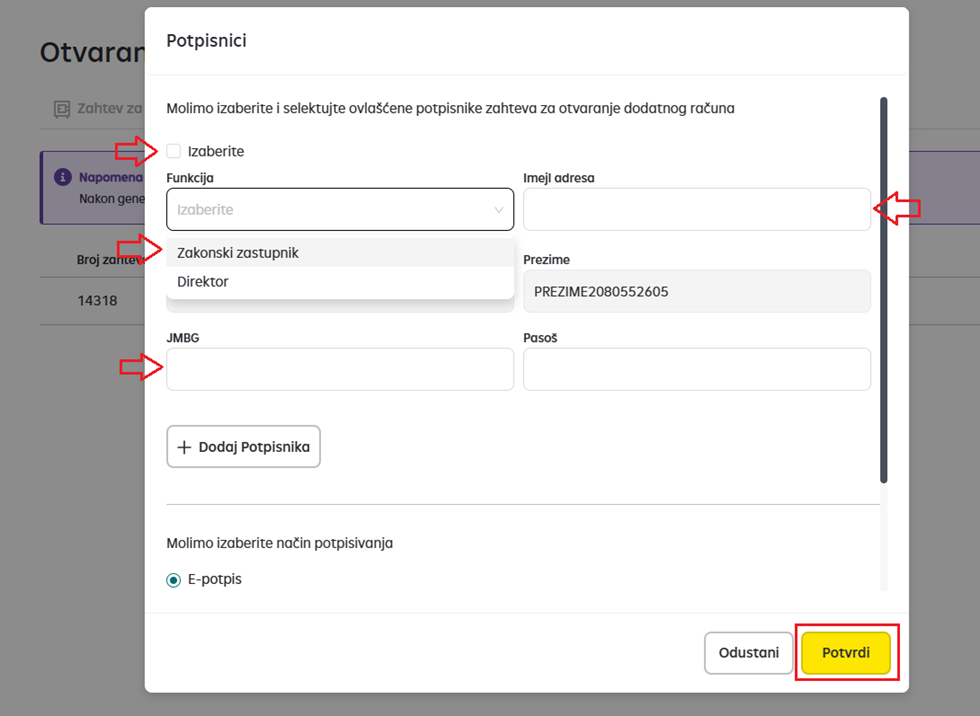This screenshot has width=980, height=716.
Task: Click into Pasoš input field
Action: click(x=697, y=369)
